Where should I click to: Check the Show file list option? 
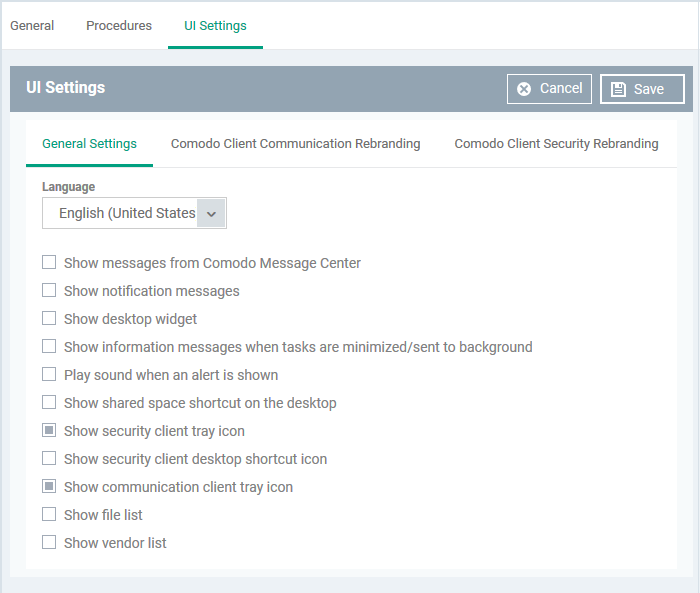coord(49,514)
